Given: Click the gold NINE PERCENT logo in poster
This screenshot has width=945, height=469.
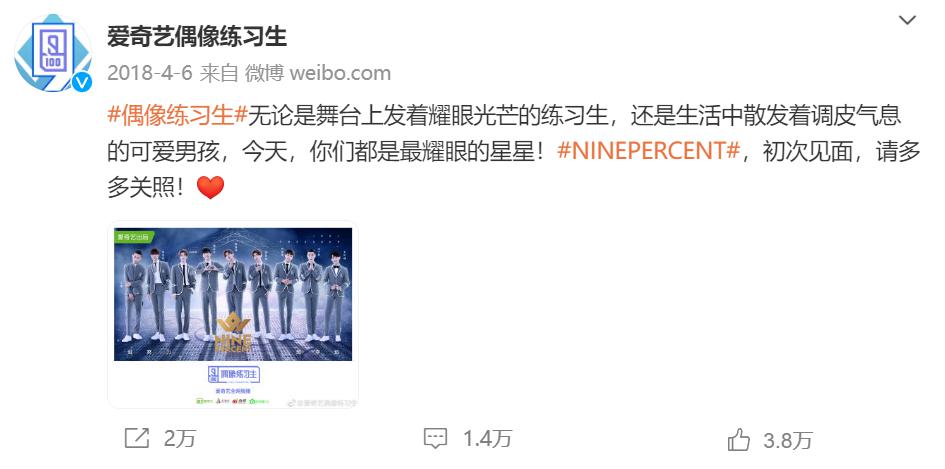Looking at the screenshot, I should pos(233,333).
